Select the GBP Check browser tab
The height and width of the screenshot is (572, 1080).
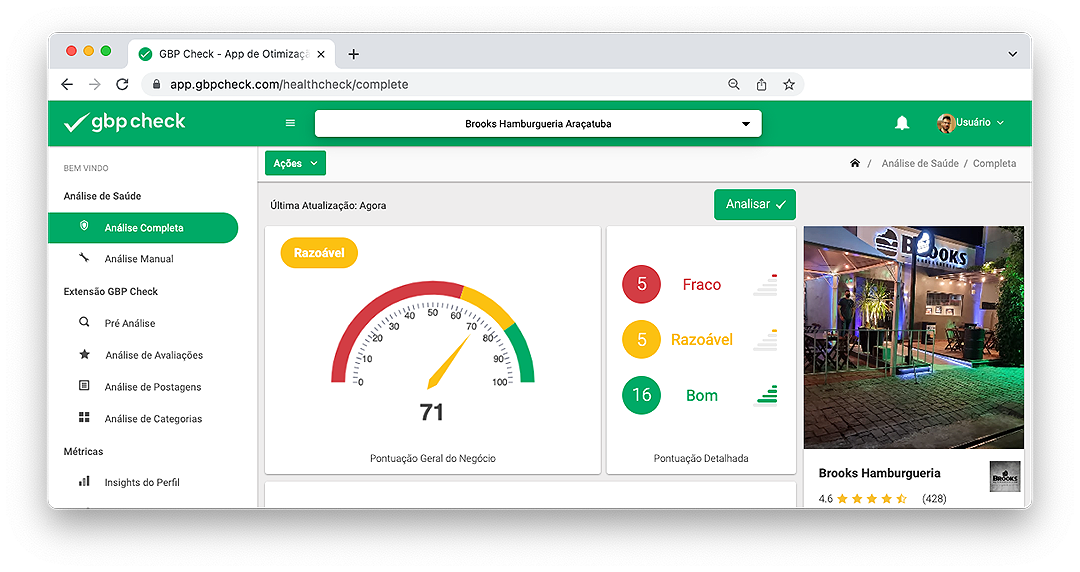click(231, 54)
